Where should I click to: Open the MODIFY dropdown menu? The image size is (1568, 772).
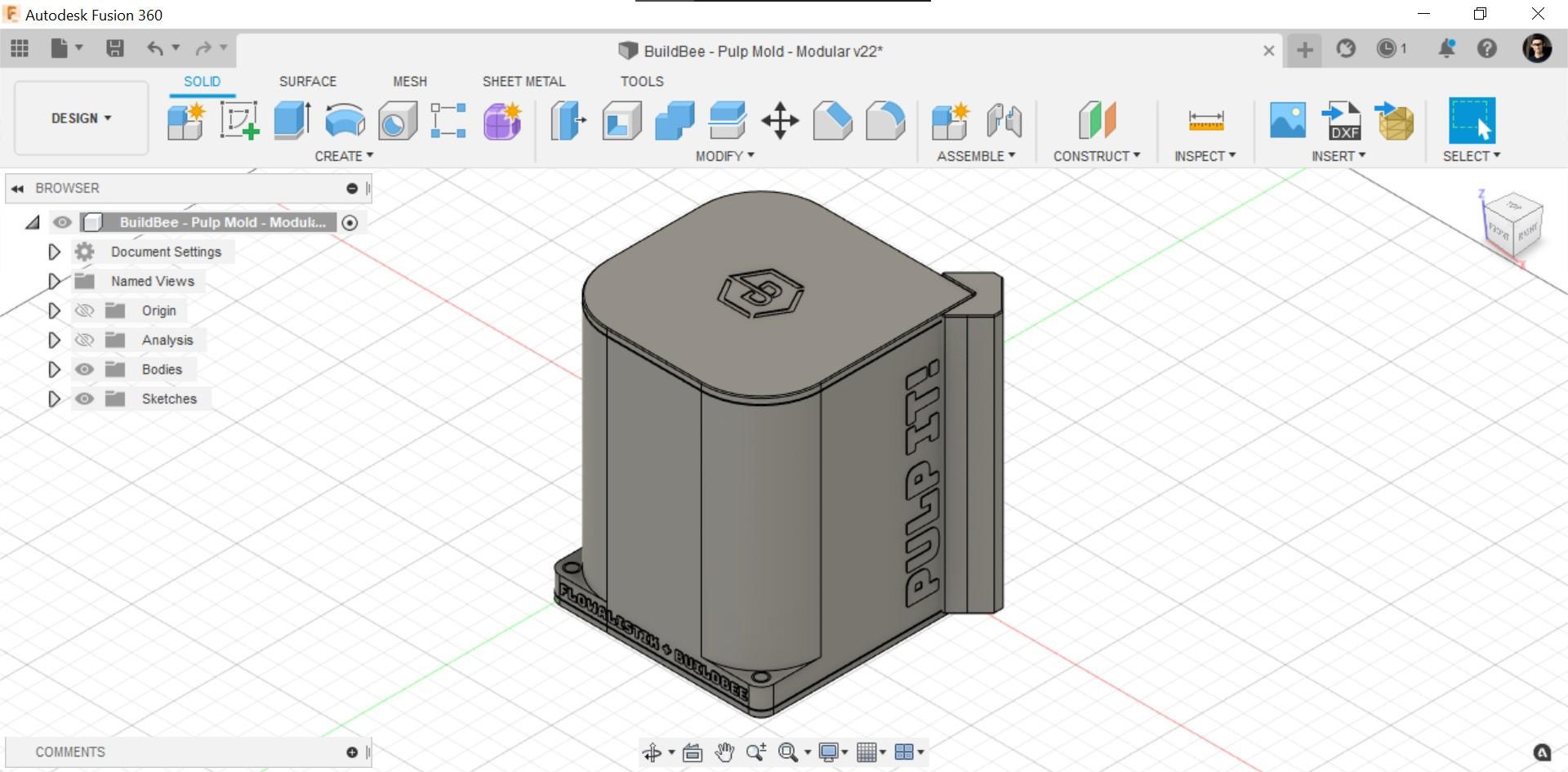pos(724,155)
